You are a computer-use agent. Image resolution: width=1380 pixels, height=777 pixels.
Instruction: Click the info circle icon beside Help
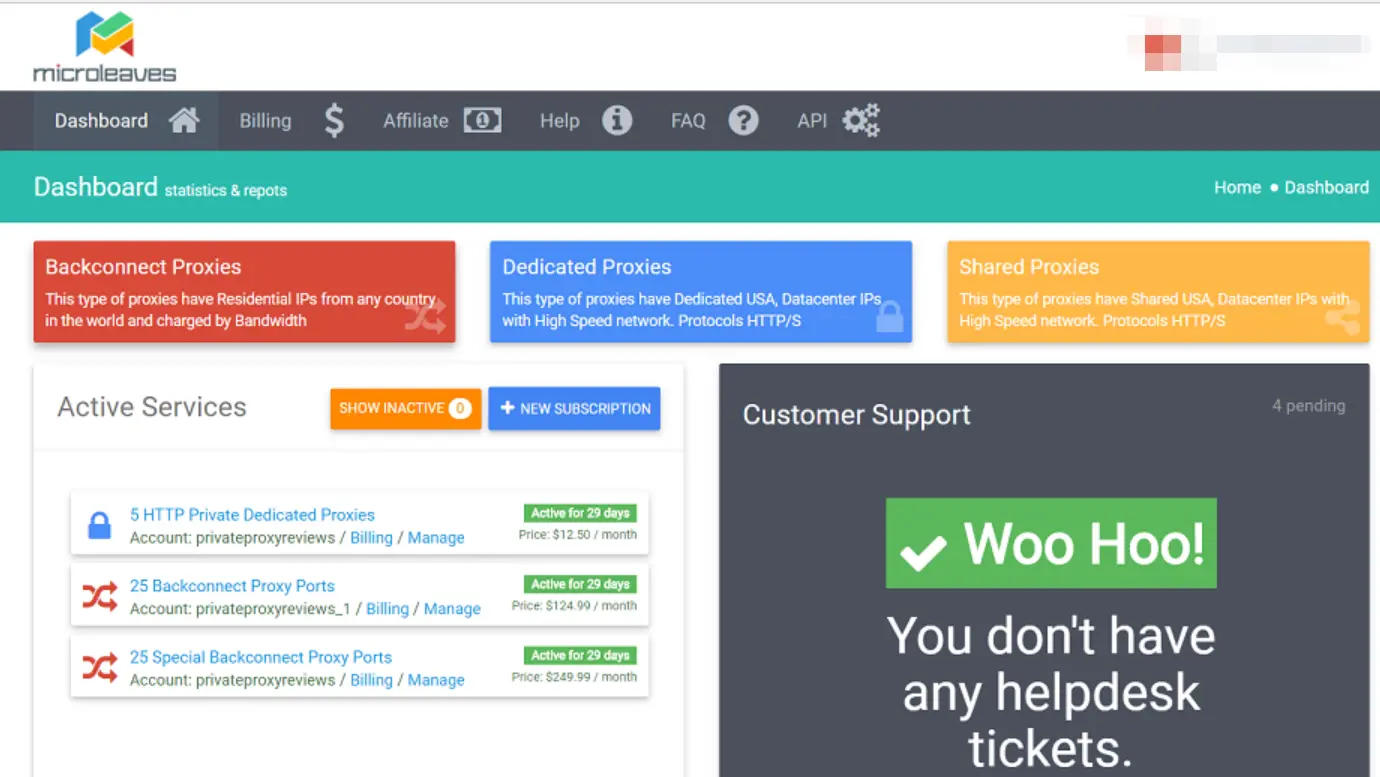click(x=617, y=121)
